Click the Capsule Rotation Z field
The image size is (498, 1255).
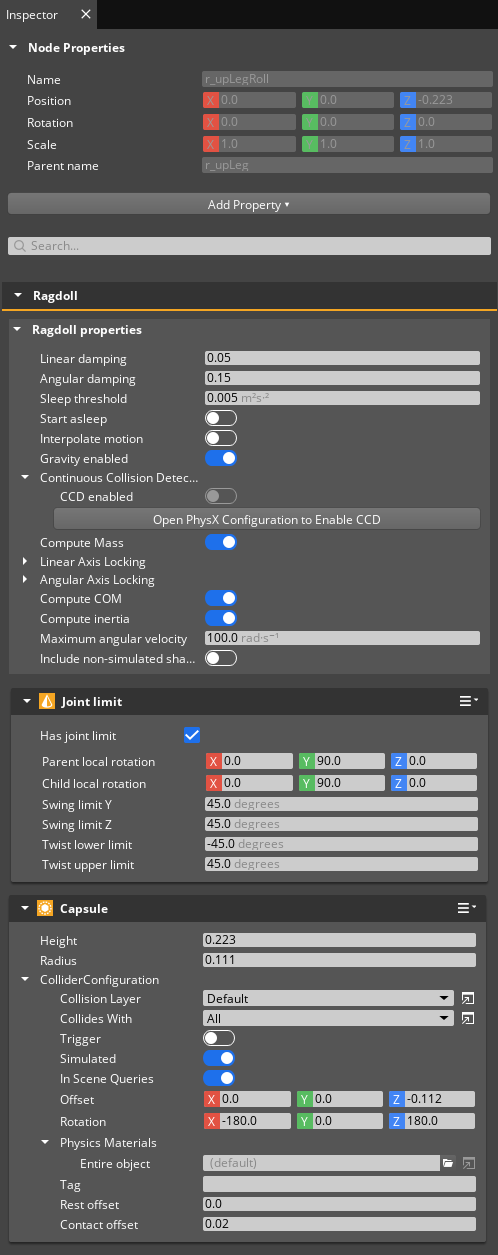tap(432, 1121)
